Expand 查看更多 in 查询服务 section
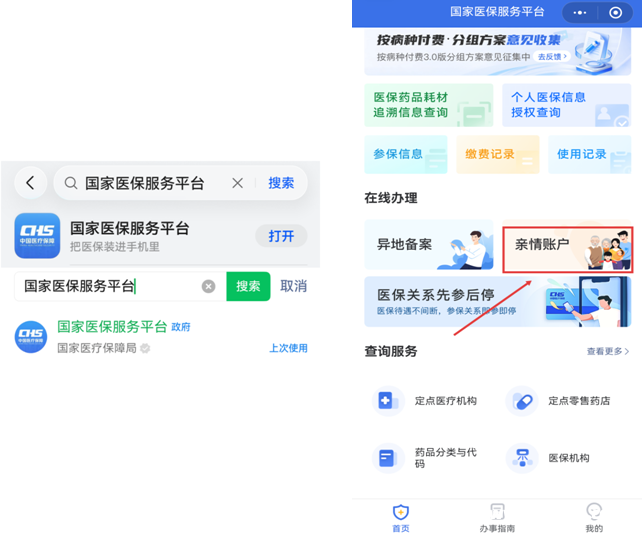This screenshot has width=643, height=543. [x=608, y=351]
